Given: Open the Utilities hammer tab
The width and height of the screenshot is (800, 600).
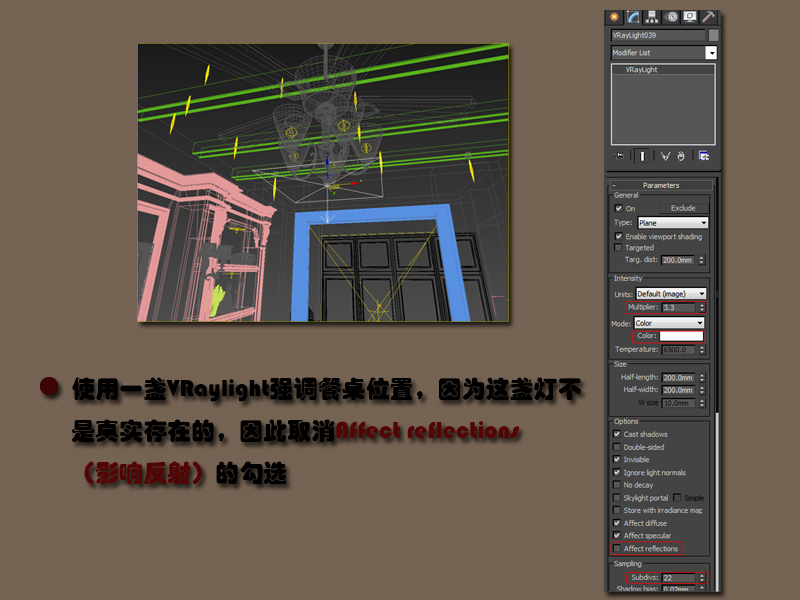Looking at the screenshot, I should [x=708, y=17].
